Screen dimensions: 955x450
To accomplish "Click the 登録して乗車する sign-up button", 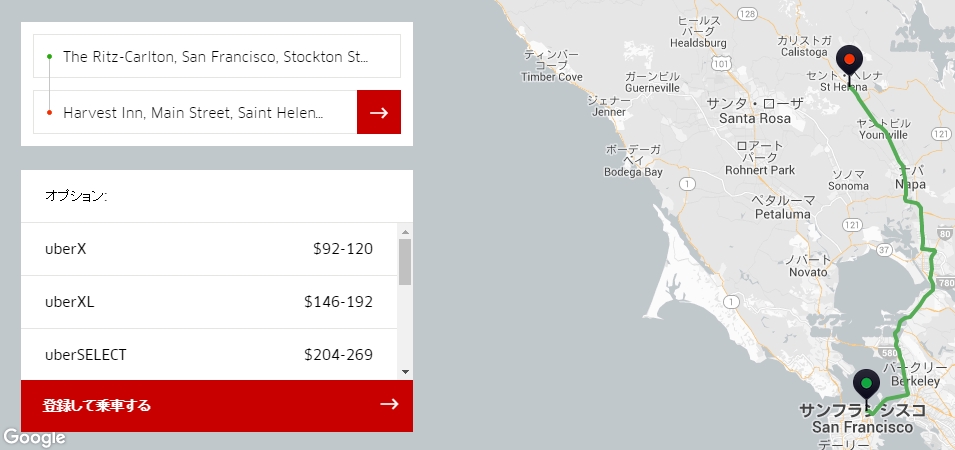I will [217, 406].
